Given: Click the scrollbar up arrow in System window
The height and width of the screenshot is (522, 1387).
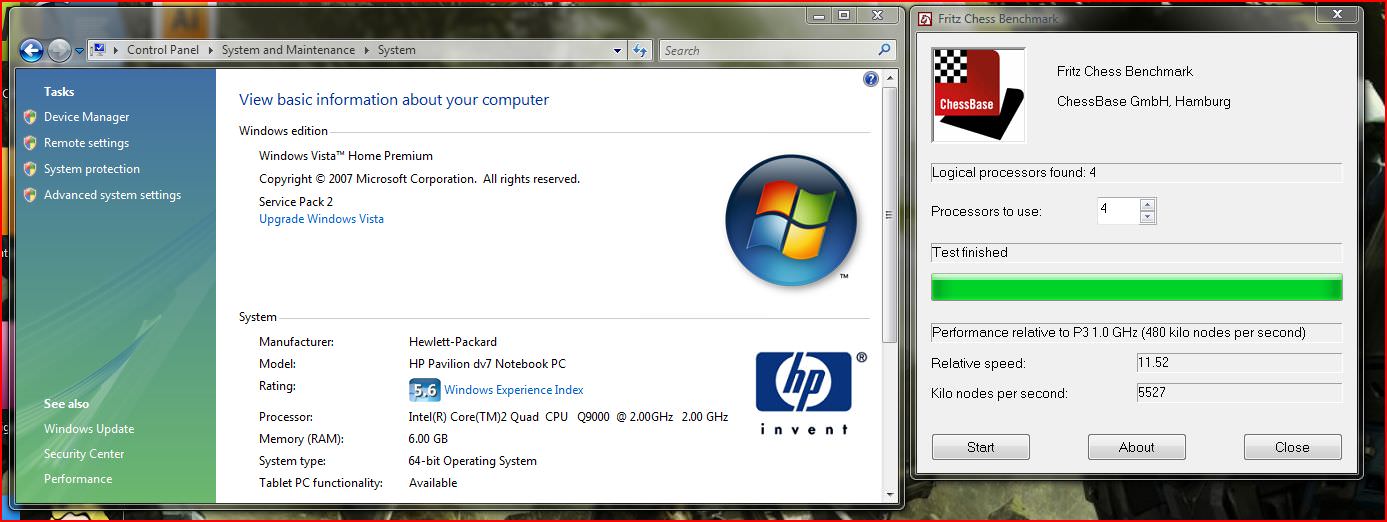Looking at the screenshot, I should coord(889,78).
